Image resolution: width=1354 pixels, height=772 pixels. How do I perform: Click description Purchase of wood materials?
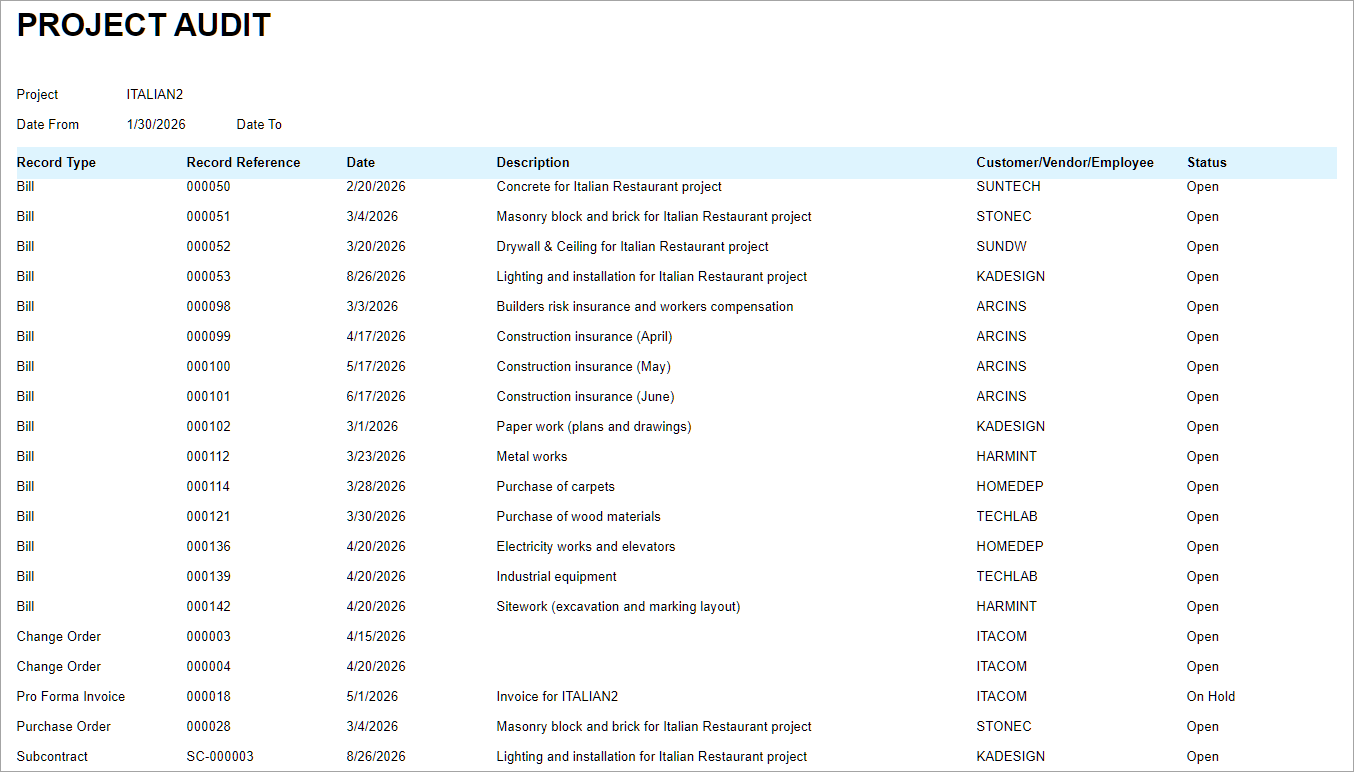(579, 516)
